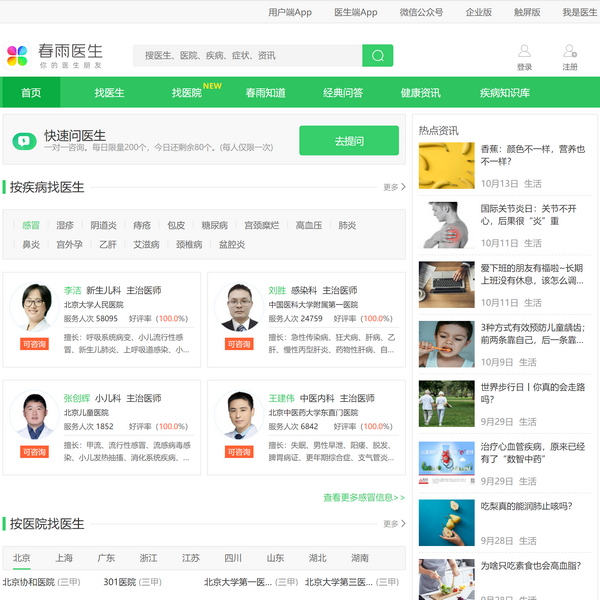Image resolution: width=600 pixels, height=600 pixels.
Task: Expand 更多 next to 按医院找医生
Action: coord(394,524)
